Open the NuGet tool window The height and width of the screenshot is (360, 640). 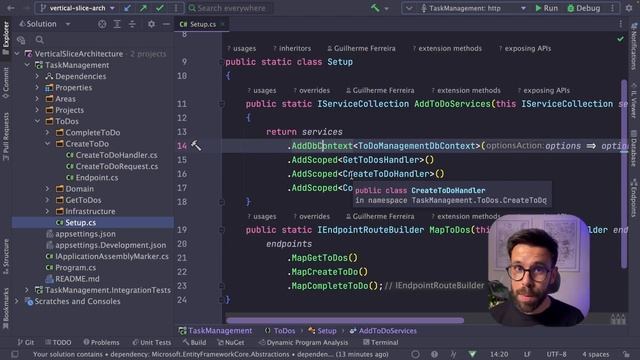click(x=231, y=342)
